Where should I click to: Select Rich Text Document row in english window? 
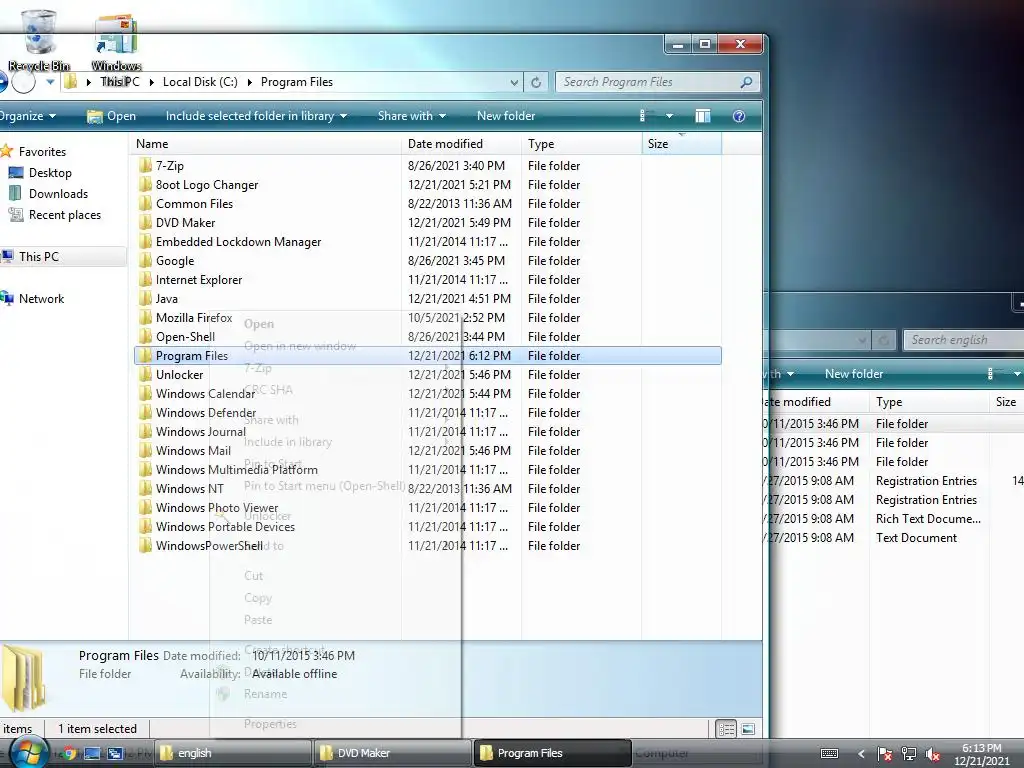click(893, 519)
